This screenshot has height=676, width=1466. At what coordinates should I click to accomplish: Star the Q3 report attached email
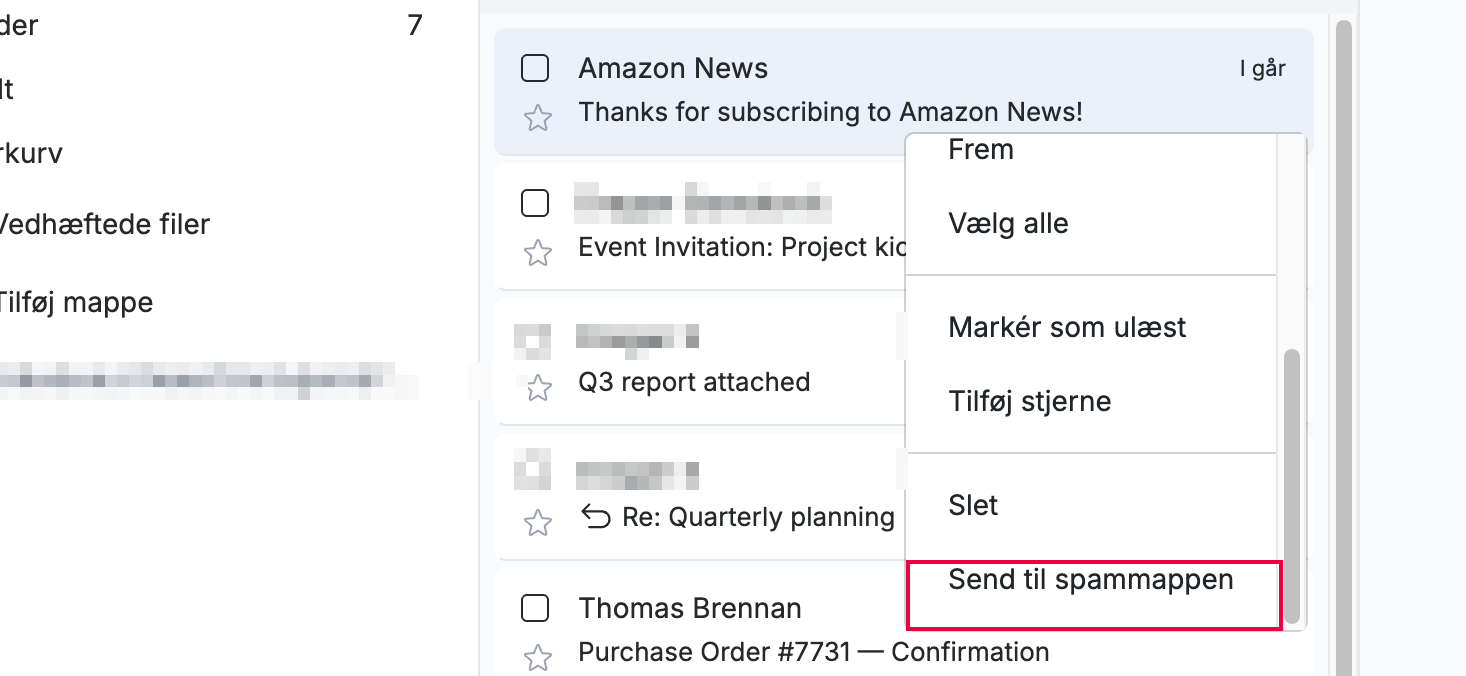tap(538, 388)
